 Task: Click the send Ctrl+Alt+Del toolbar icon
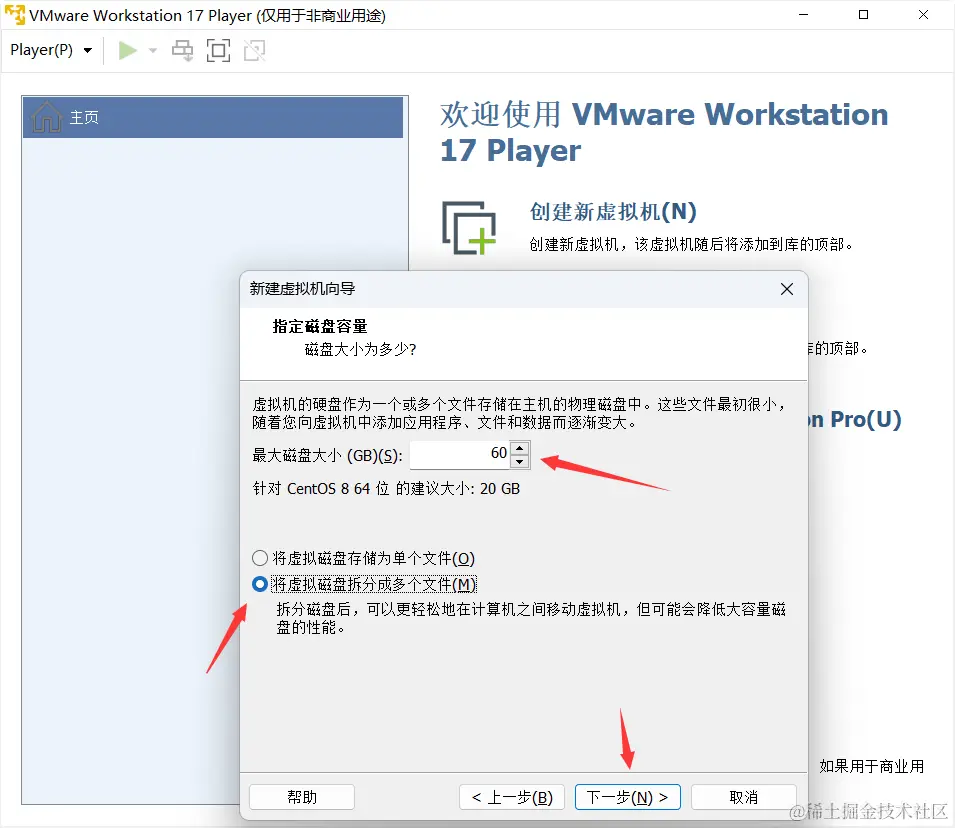[182, 51]
